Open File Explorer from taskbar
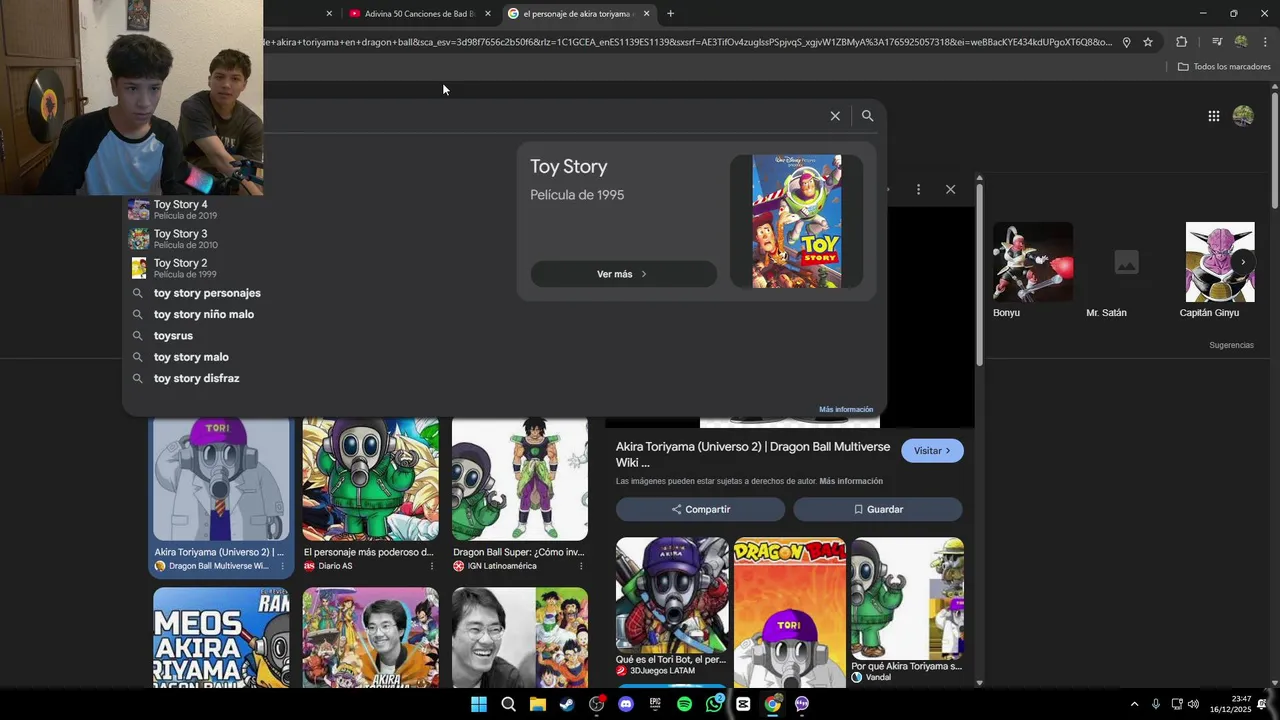This screenshot has height=720, width=1280. [x=538, y=704]
